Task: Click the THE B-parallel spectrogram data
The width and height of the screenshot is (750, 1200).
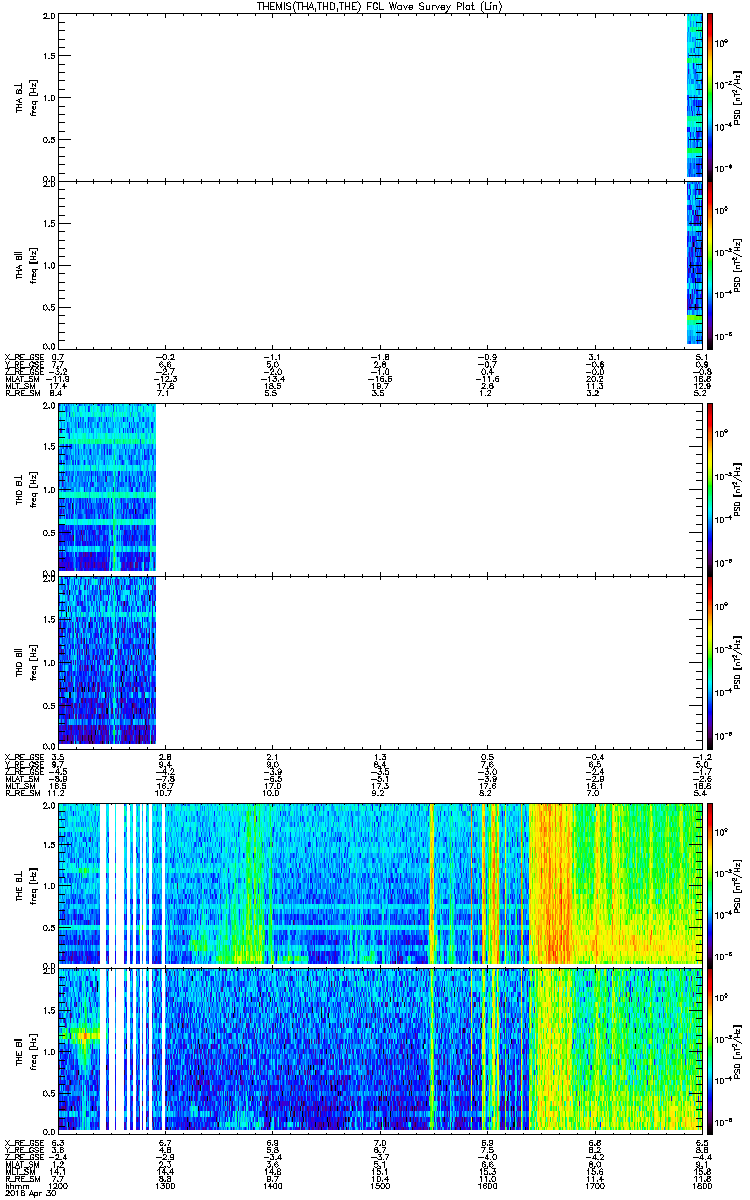Action: pyautogui.click(x=380, y=1051)
